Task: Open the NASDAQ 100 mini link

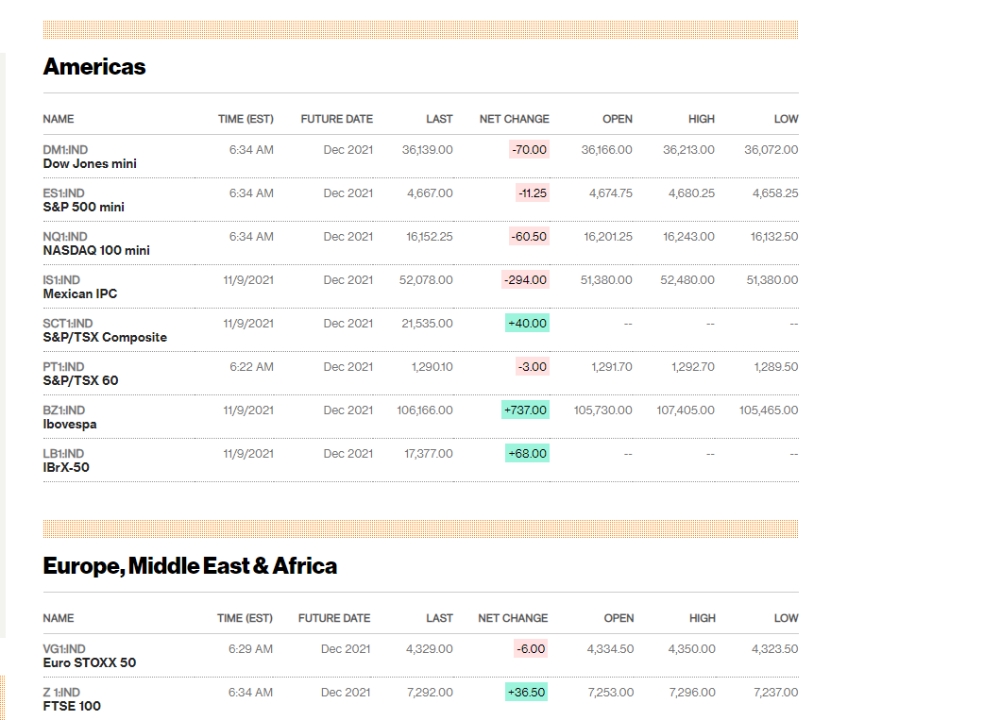Action: 96,251
